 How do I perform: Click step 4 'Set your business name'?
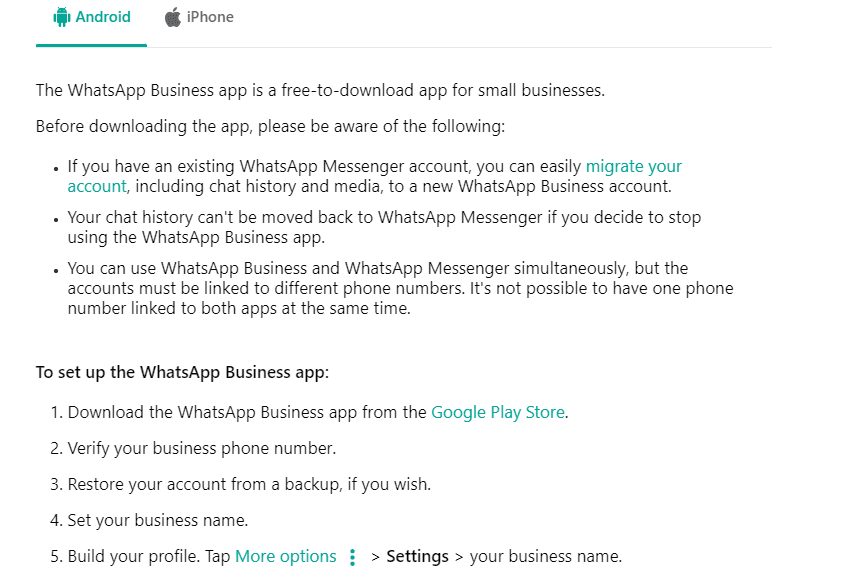coord(158,520)
